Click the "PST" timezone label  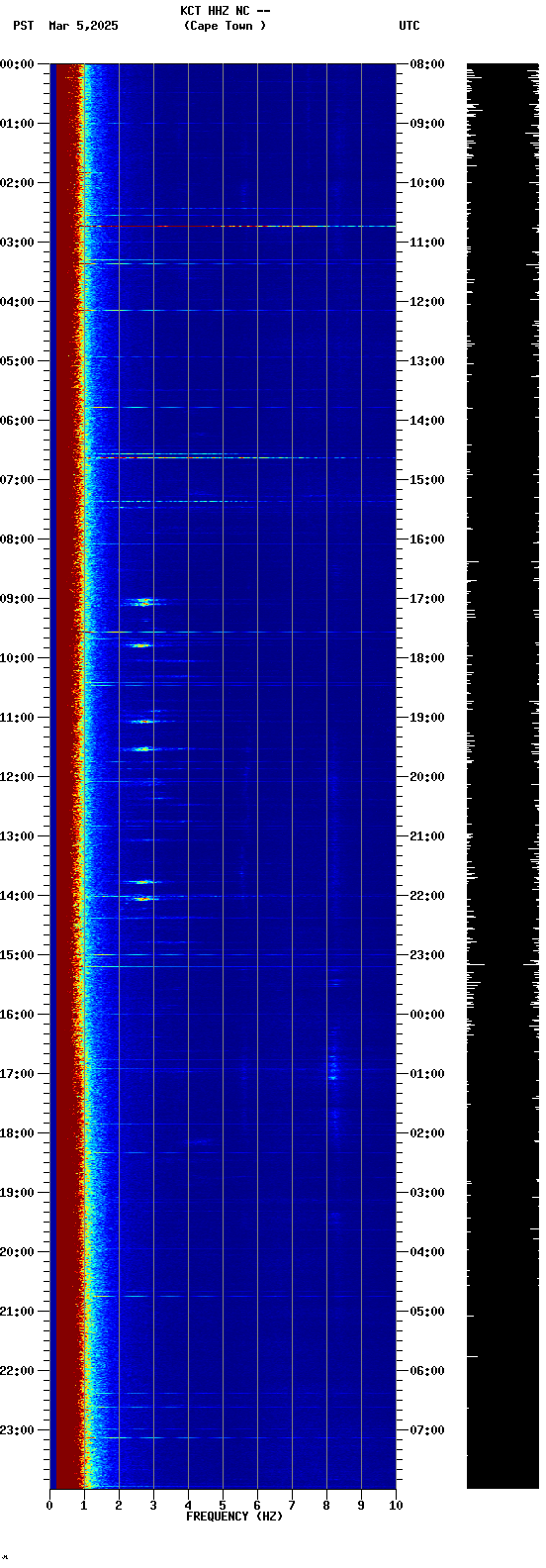24,26
